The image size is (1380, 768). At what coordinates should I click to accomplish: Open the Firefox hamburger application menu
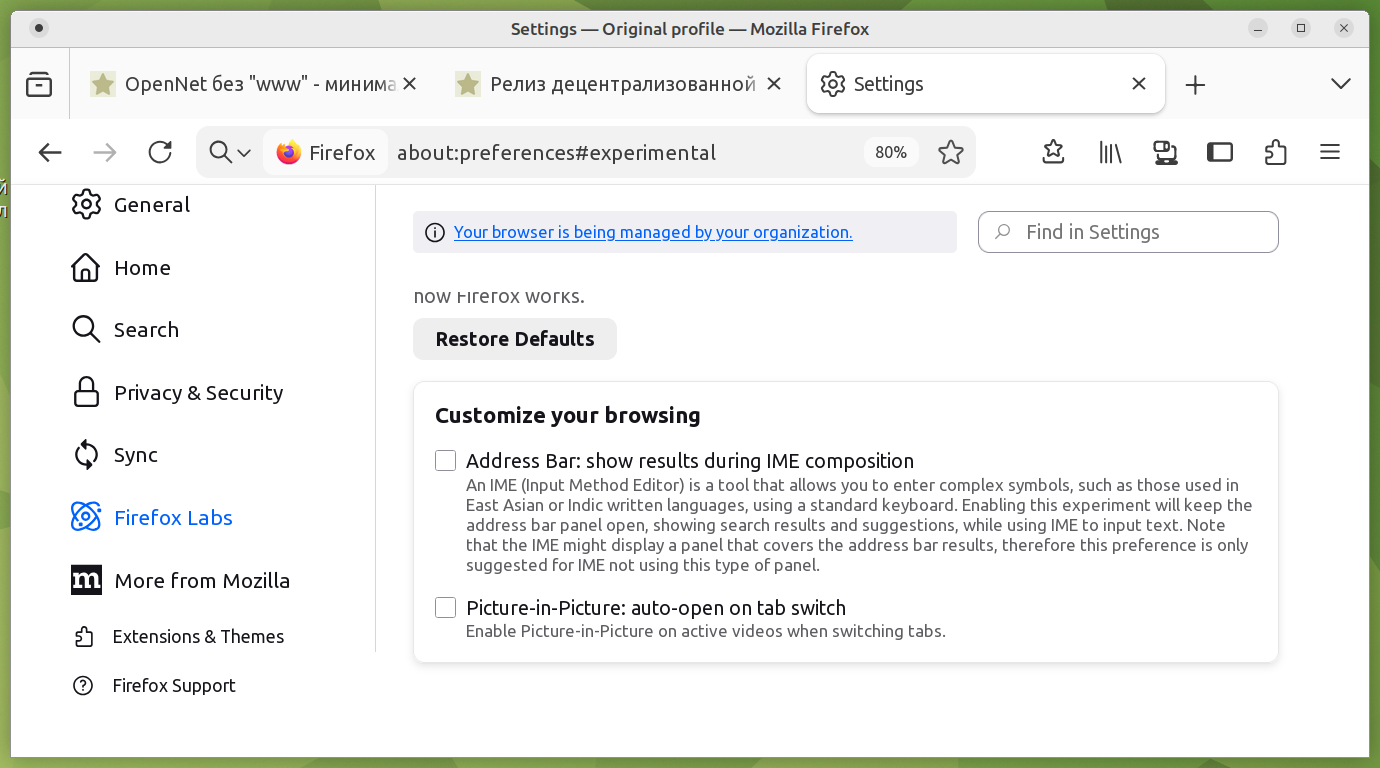click(1329, 152)
